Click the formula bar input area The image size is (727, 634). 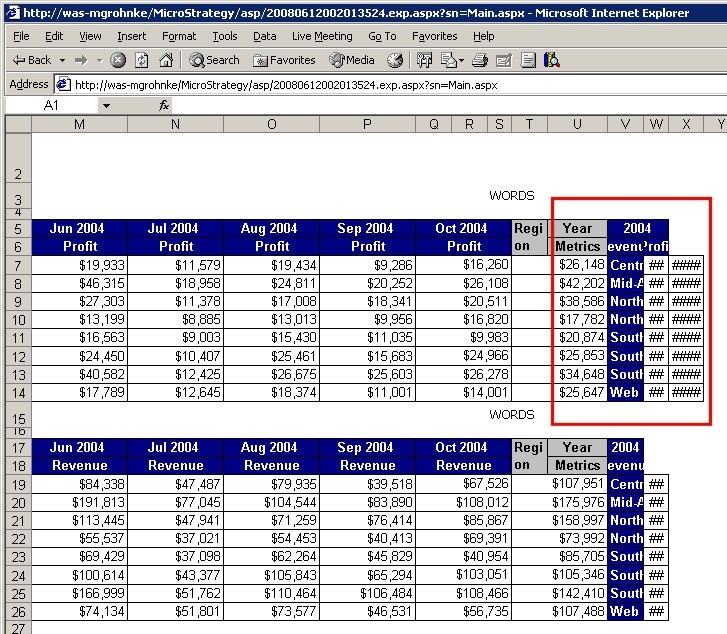coord(449,106)
